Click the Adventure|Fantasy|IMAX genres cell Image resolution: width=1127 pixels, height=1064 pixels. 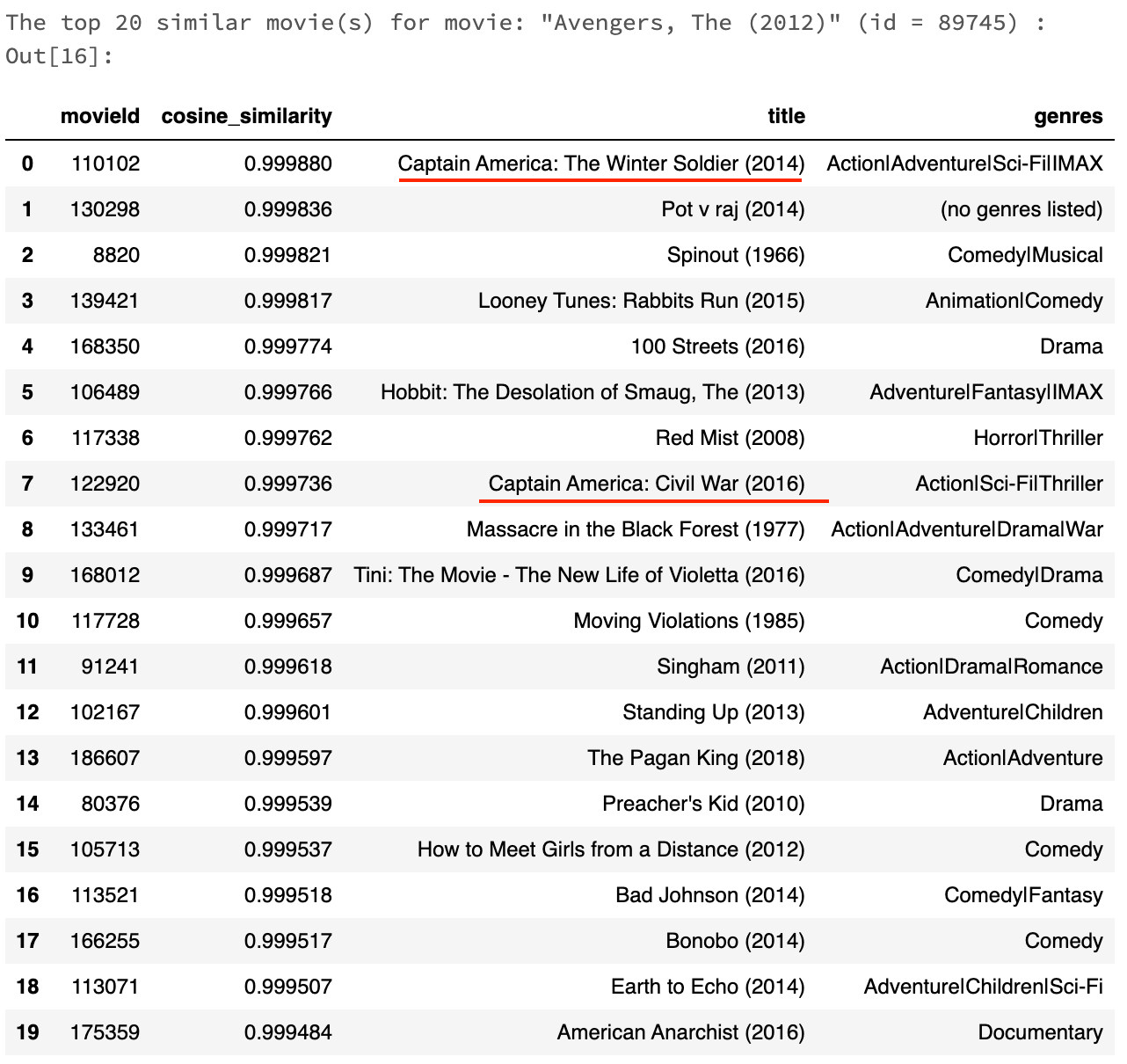coord(986,392)
